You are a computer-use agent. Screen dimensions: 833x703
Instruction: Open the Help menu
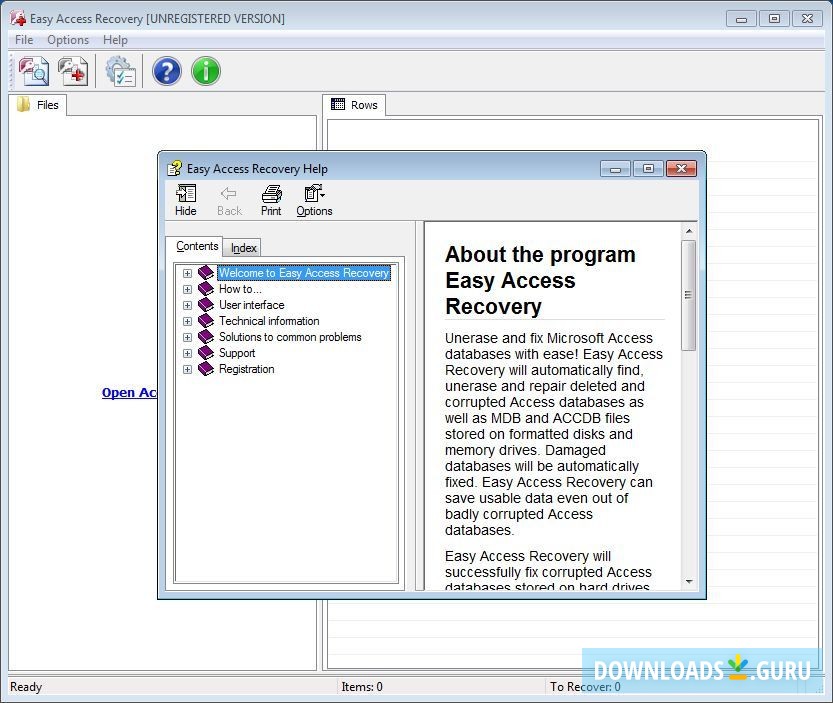(115, 40)
